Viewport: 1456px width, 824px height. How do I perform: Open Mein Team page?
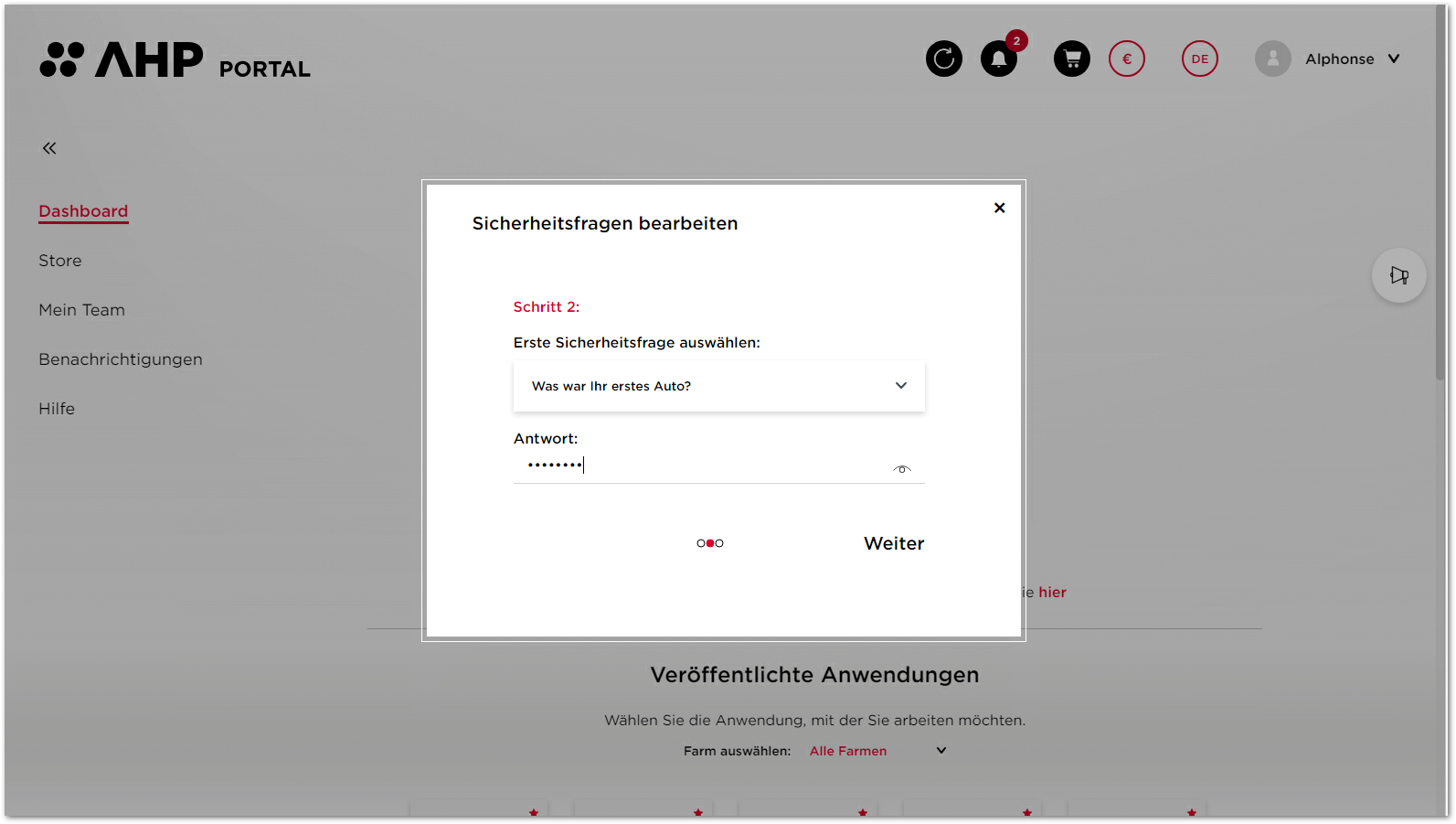pos(81,310)
